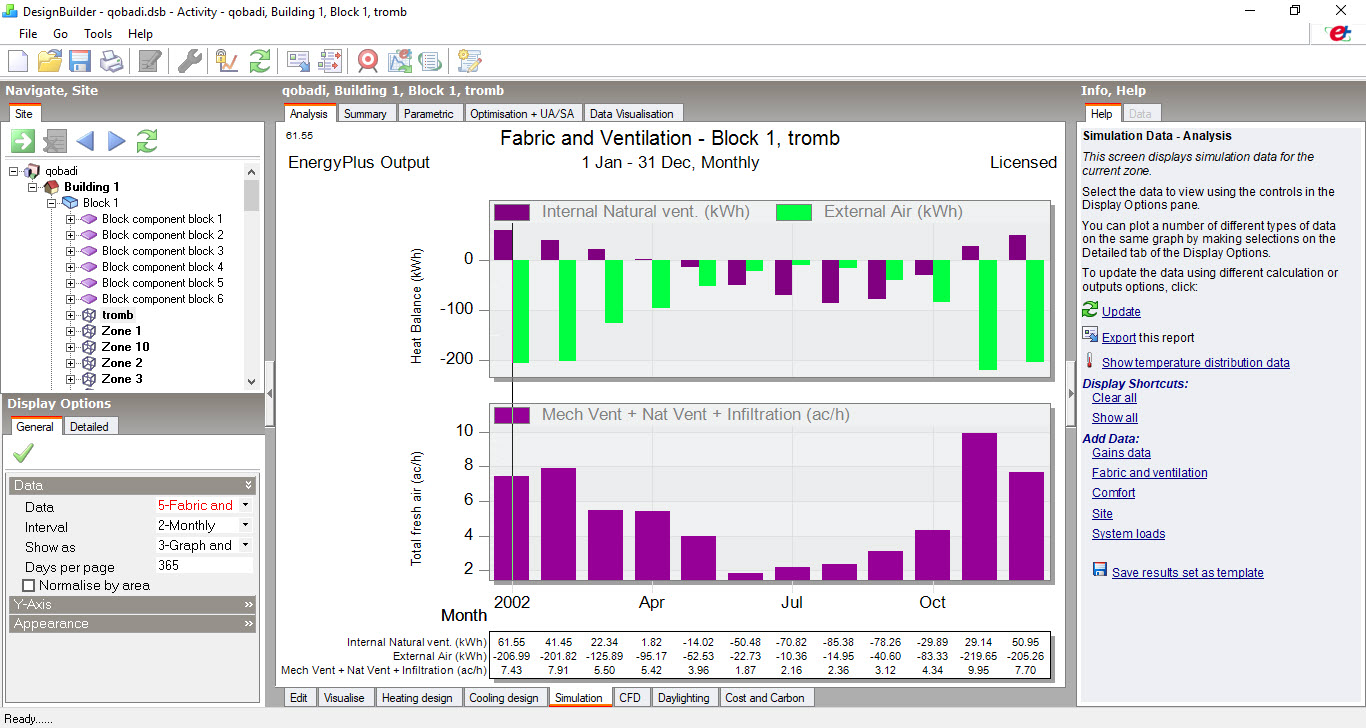Refresh the navigator tree with green arrows icon
The image size is (1366, 728).
click(x=147, y=141)
